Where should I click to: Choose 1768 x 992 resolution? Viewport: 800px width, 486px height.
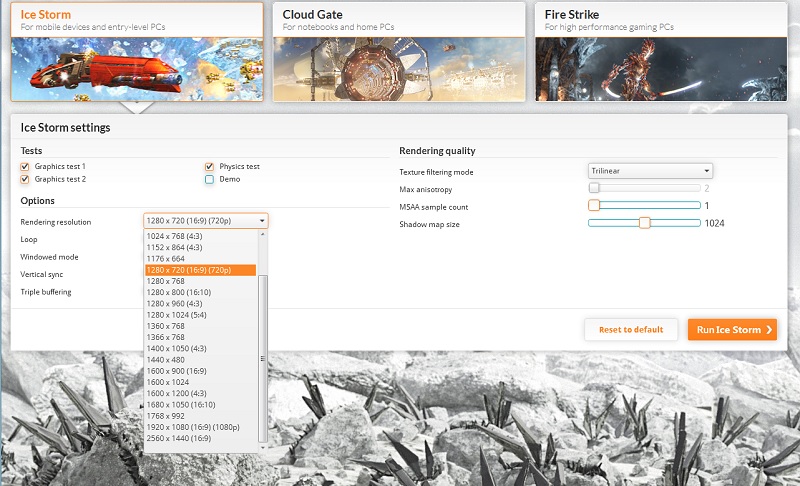[x=201, y=416]
